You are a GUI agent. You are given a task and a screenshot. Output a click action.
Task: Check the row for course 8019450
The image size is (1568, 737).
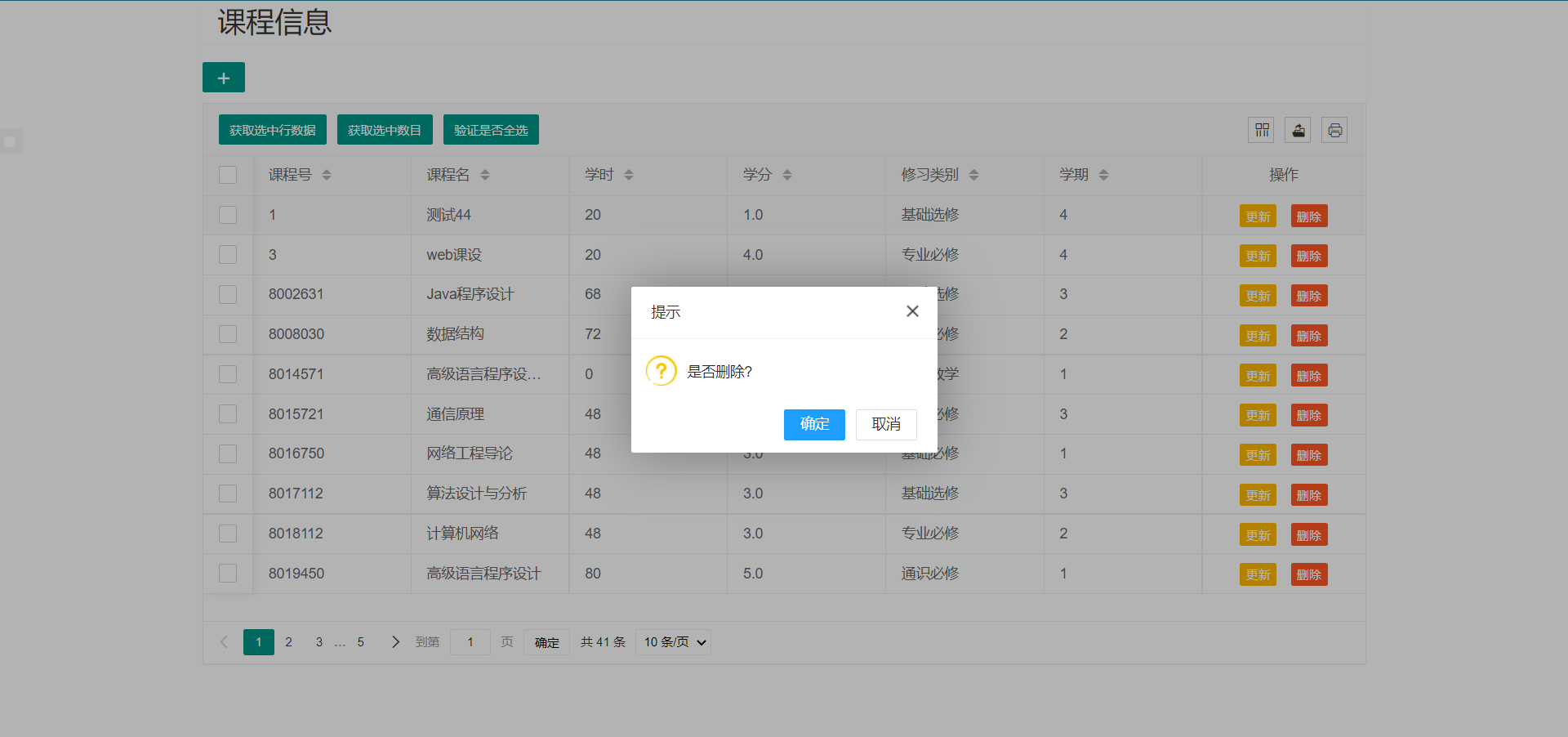[x=228, y=574]
